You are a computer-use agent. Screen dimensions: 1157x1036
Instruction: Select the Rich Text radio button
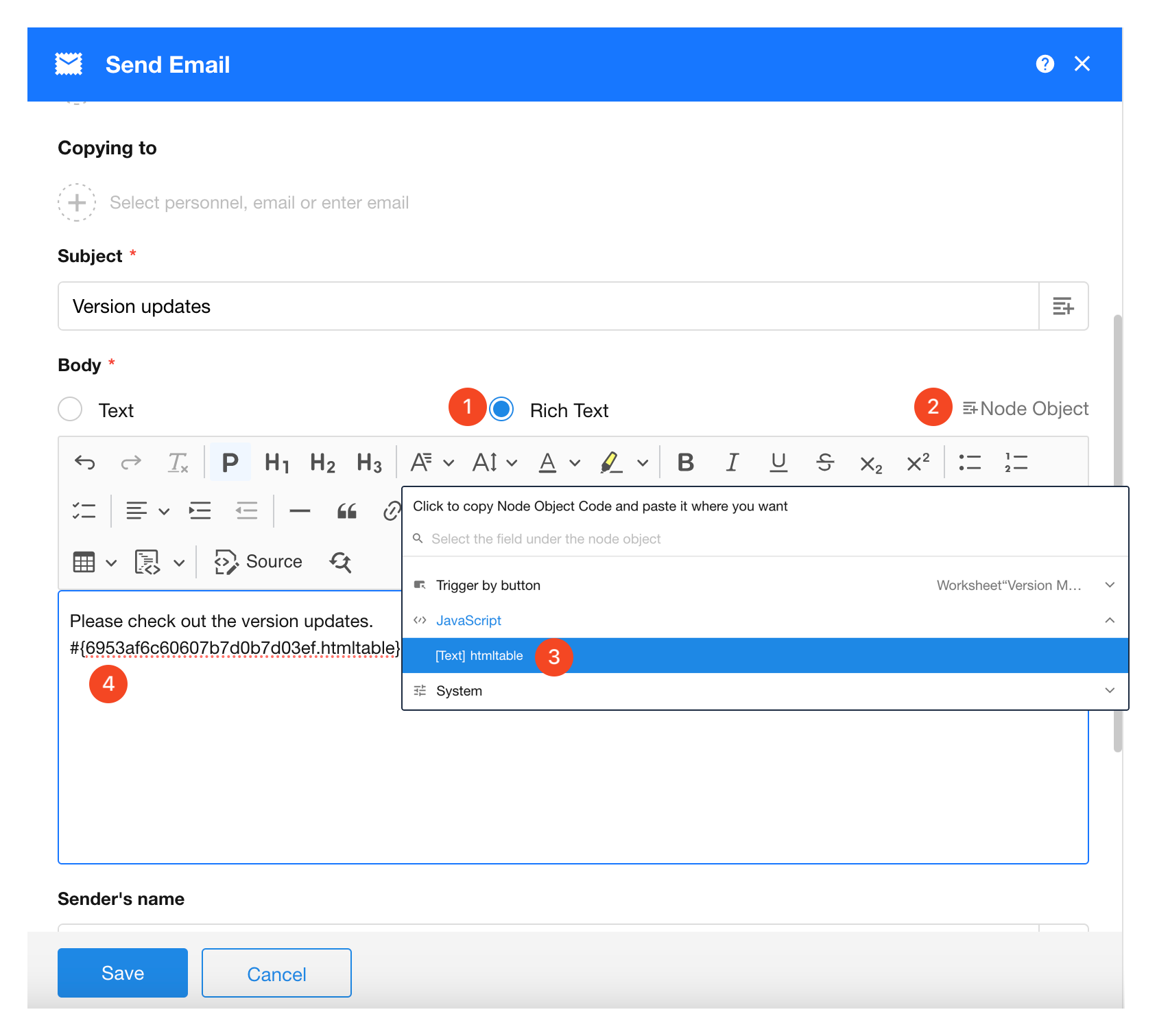tap(502, 410)
